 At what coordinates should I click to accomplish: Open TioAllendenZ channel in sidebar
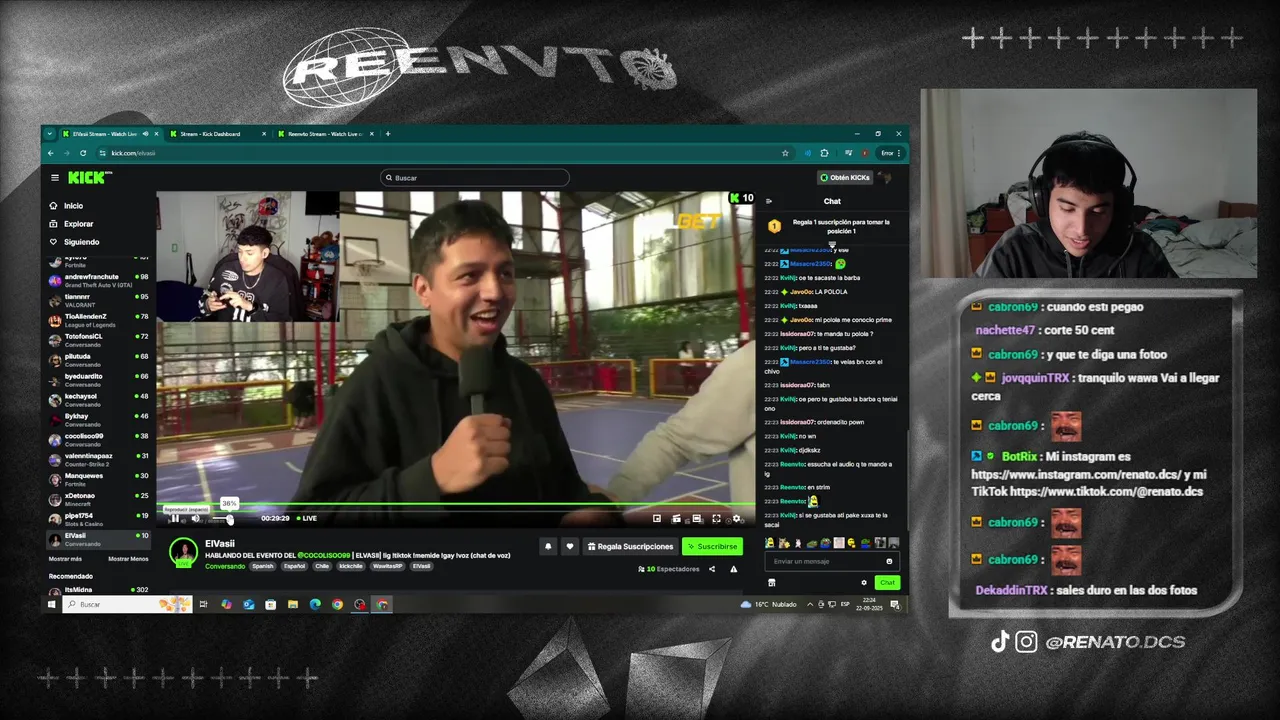tap(98, 320)
